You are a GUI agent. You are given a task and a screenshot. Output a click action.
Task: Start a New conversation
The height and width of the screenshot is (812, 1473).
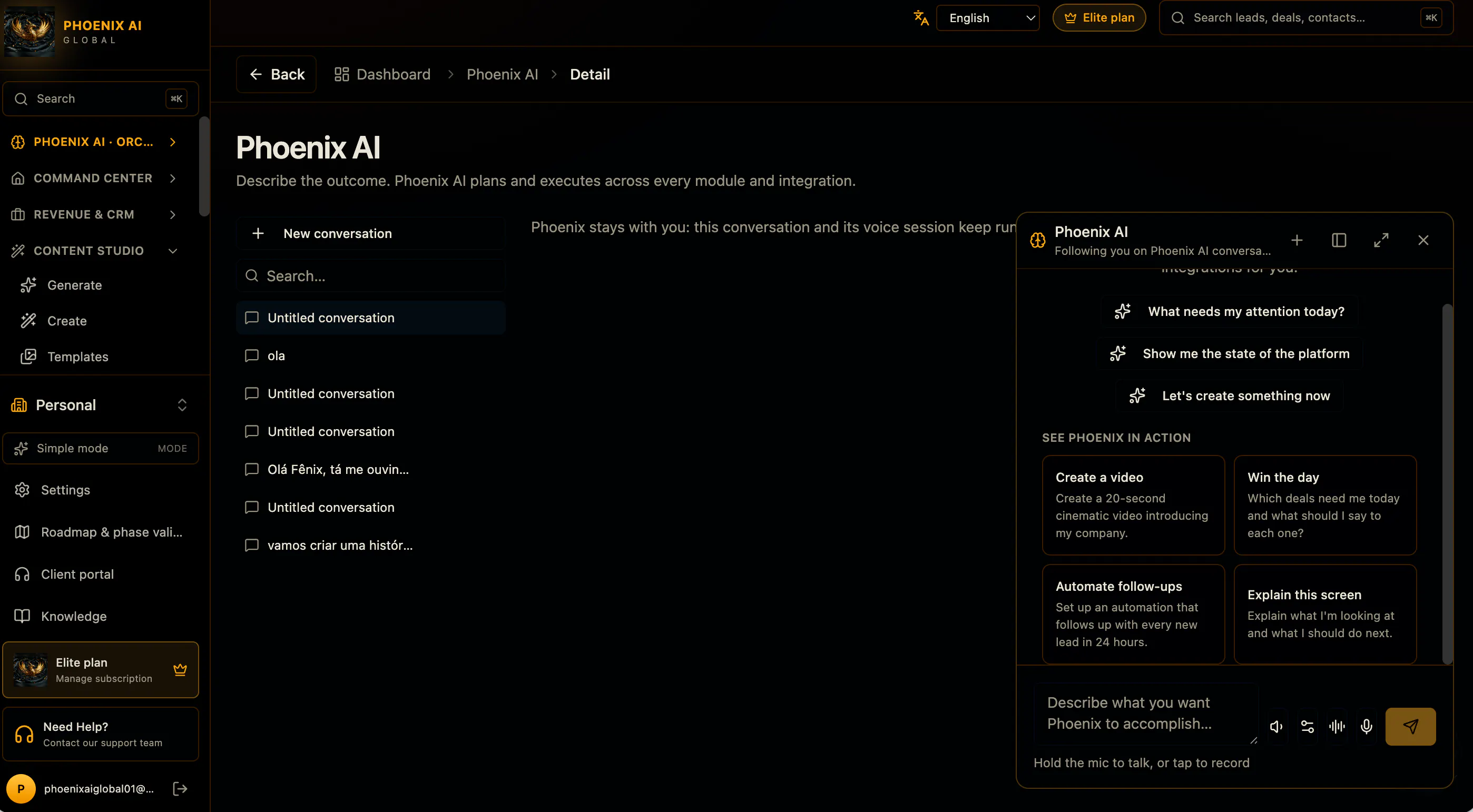point(370,234)
